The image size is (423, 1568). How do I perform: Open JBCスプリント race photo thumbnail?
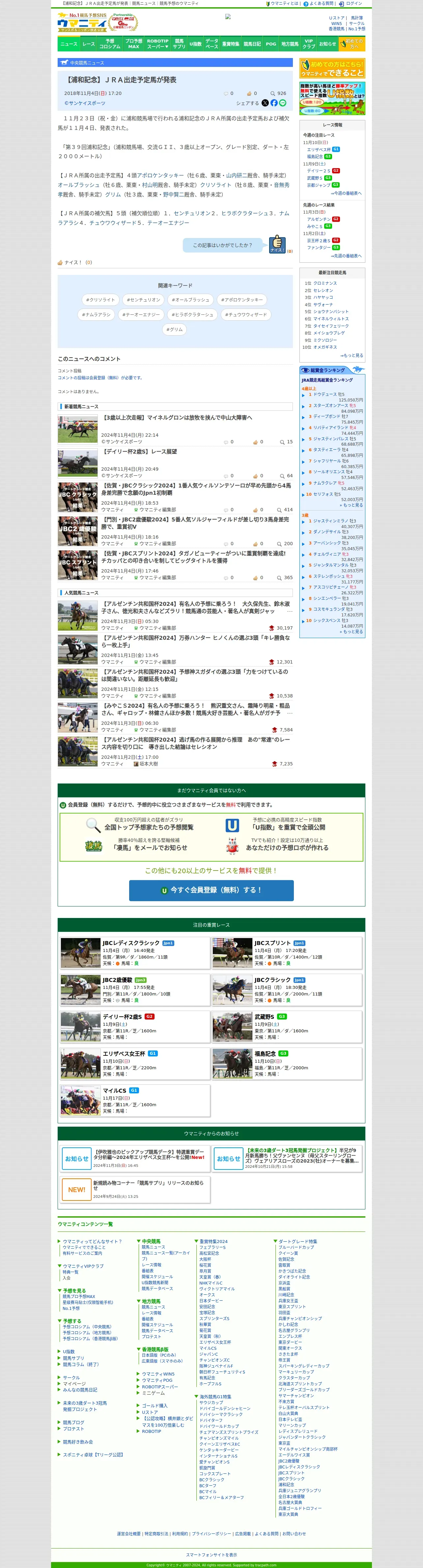(x=232, y=953)
